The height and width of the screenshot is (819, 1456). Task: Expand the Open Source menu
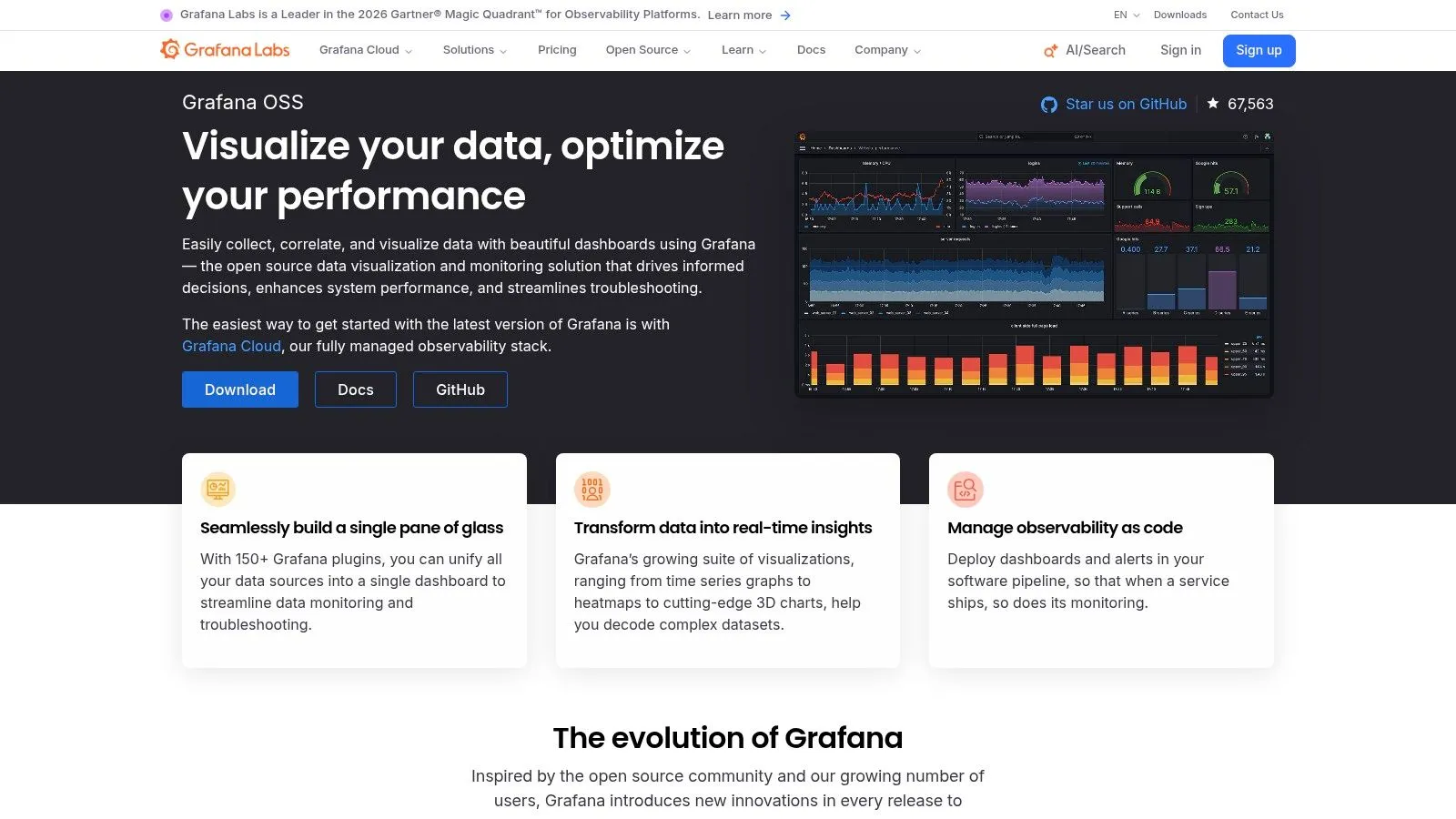(648, 50)
